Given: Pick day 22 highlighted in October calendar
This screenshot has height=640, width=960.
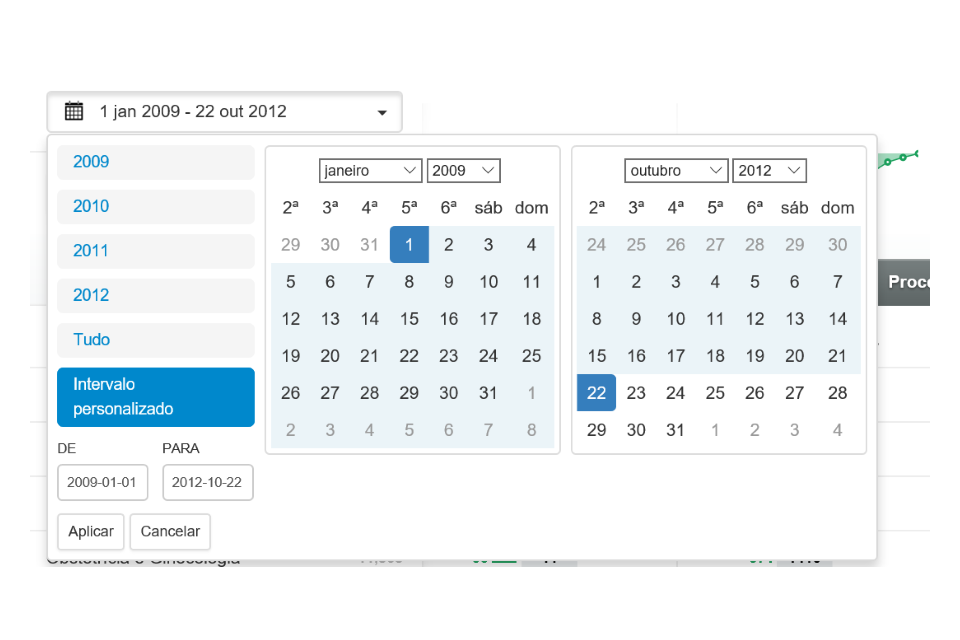Looking at the screenshot, I should click(596, 393).
